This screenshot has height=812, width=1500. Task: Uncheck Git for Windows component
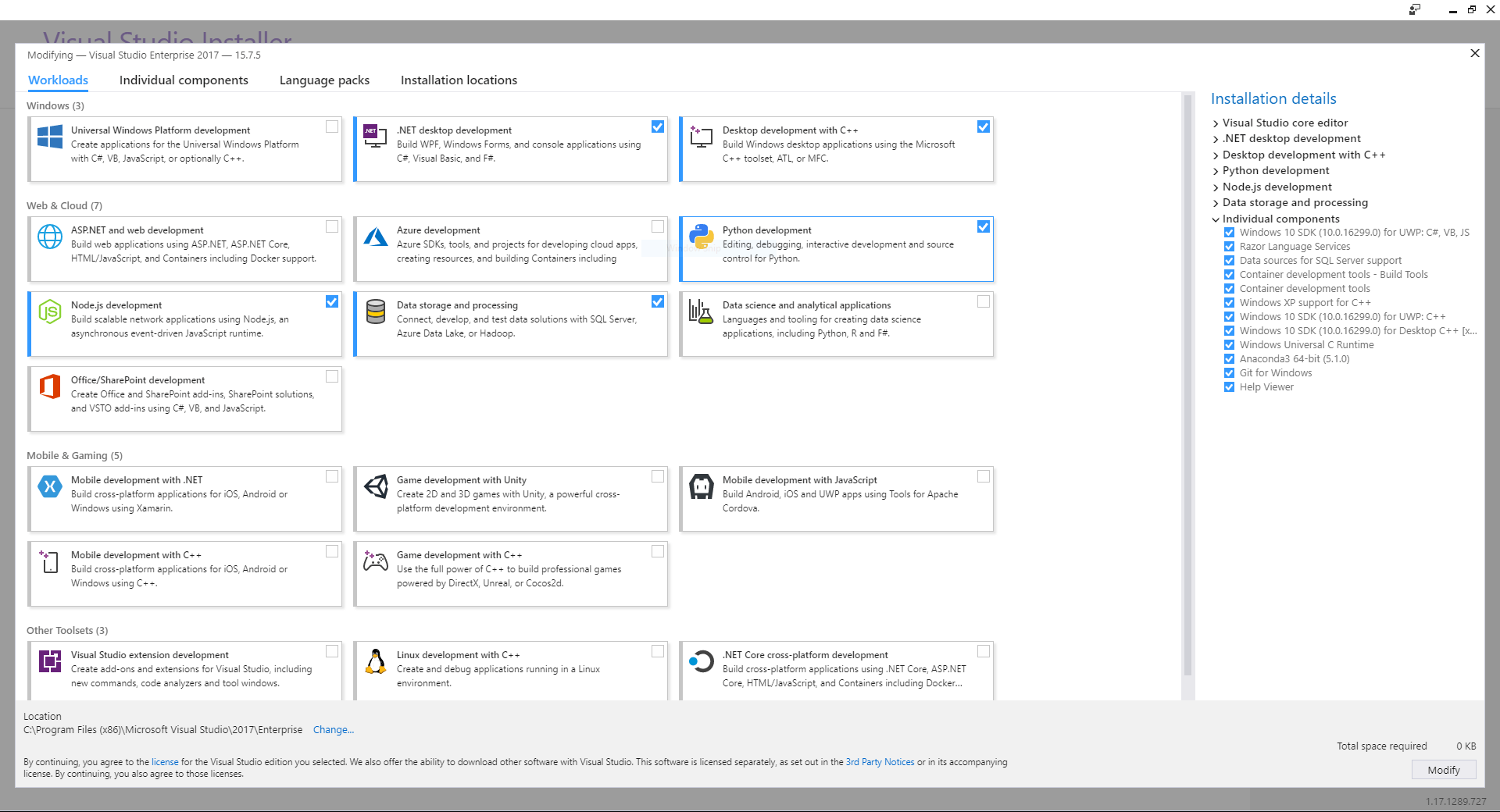(1229, 373)
